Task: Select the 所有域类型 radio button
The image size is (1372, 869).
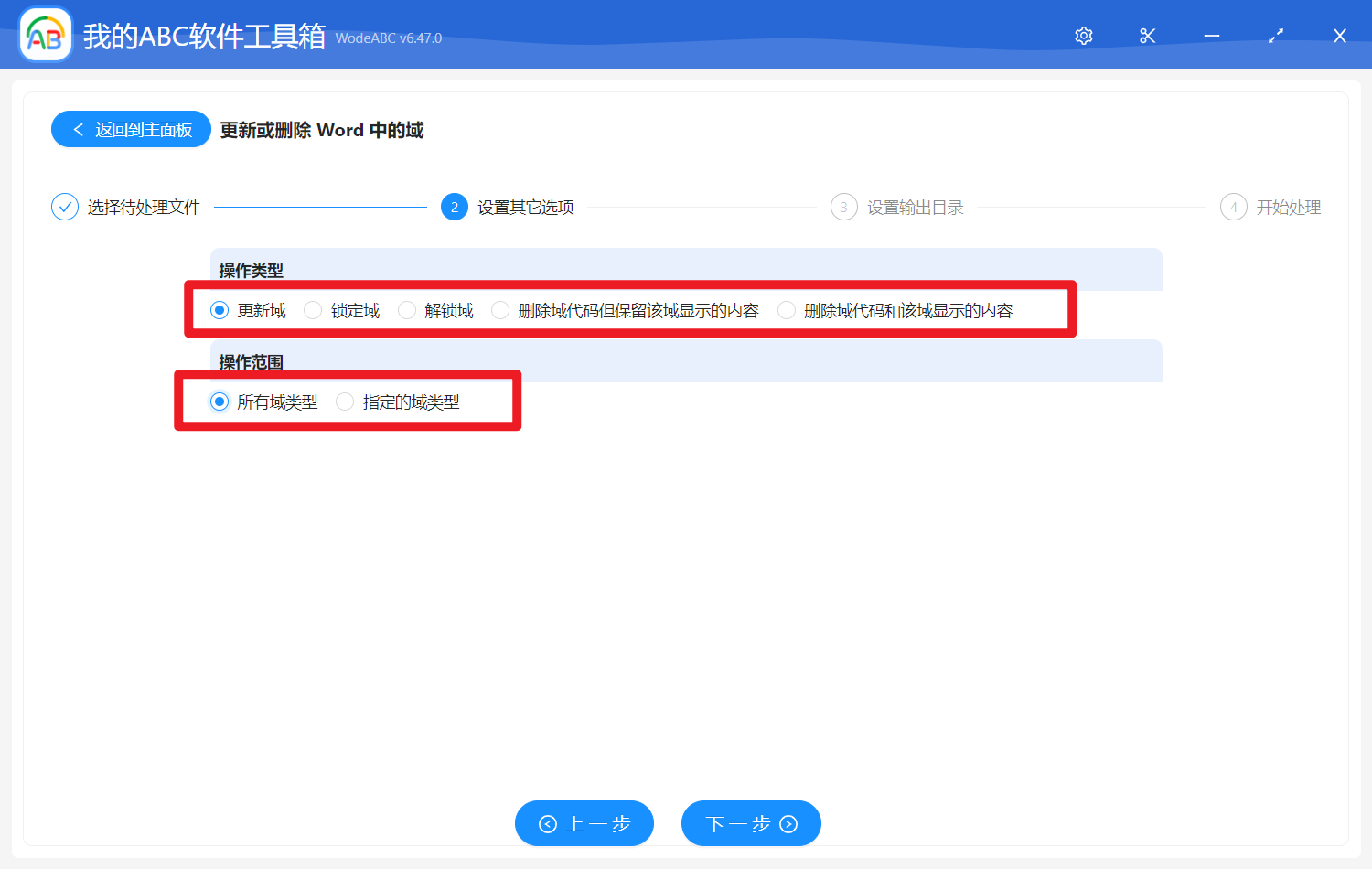Action: [218, 401]
